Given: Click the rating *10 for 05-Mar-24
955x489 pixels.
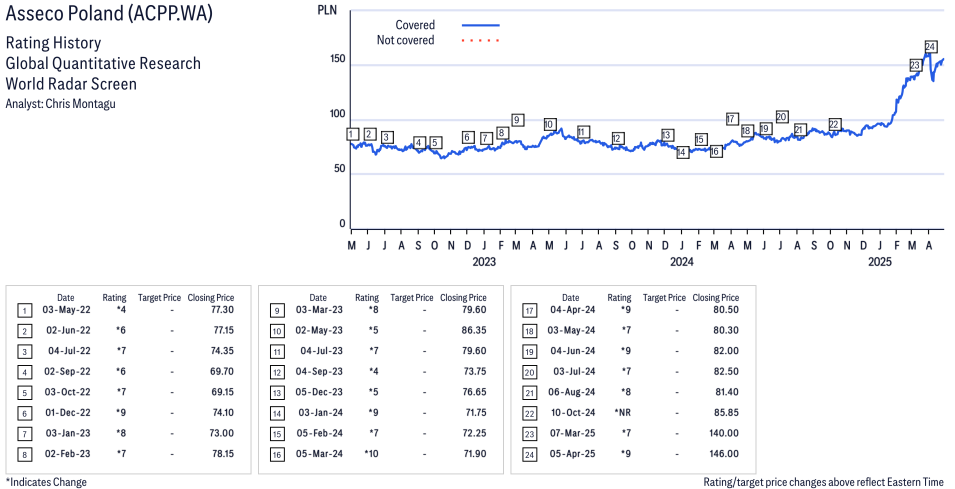Looking at the screenshot, I should [x=372, y=454].
